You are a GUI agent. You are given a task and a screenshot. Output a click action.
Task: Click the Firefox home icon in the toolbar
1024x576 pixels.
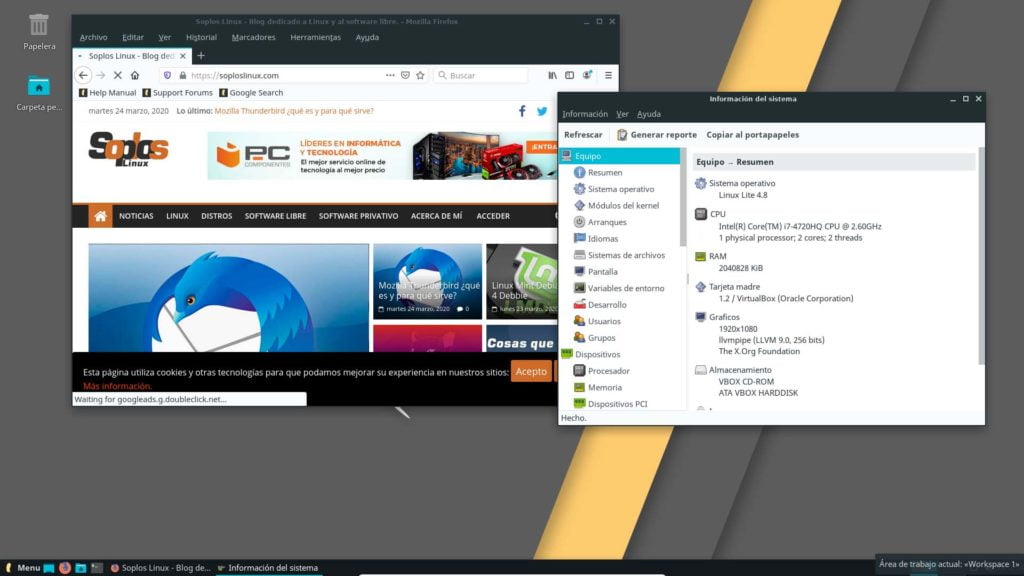(135, 75)
